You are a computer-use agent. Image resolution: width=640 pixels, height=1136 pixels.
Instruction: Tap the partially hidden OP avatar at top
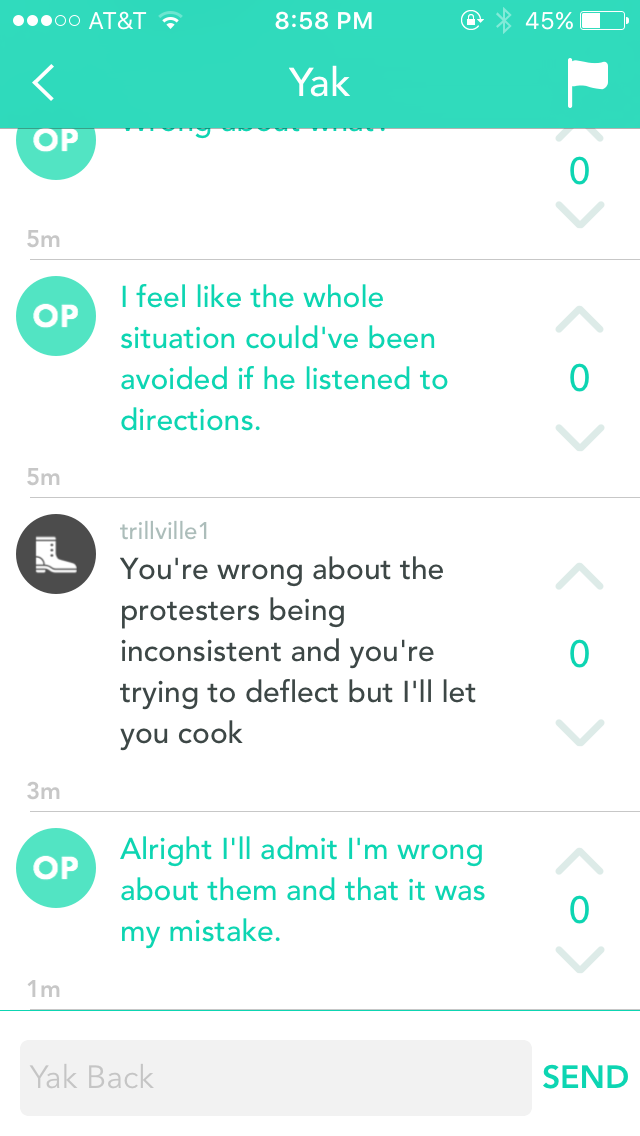point(56,146)
